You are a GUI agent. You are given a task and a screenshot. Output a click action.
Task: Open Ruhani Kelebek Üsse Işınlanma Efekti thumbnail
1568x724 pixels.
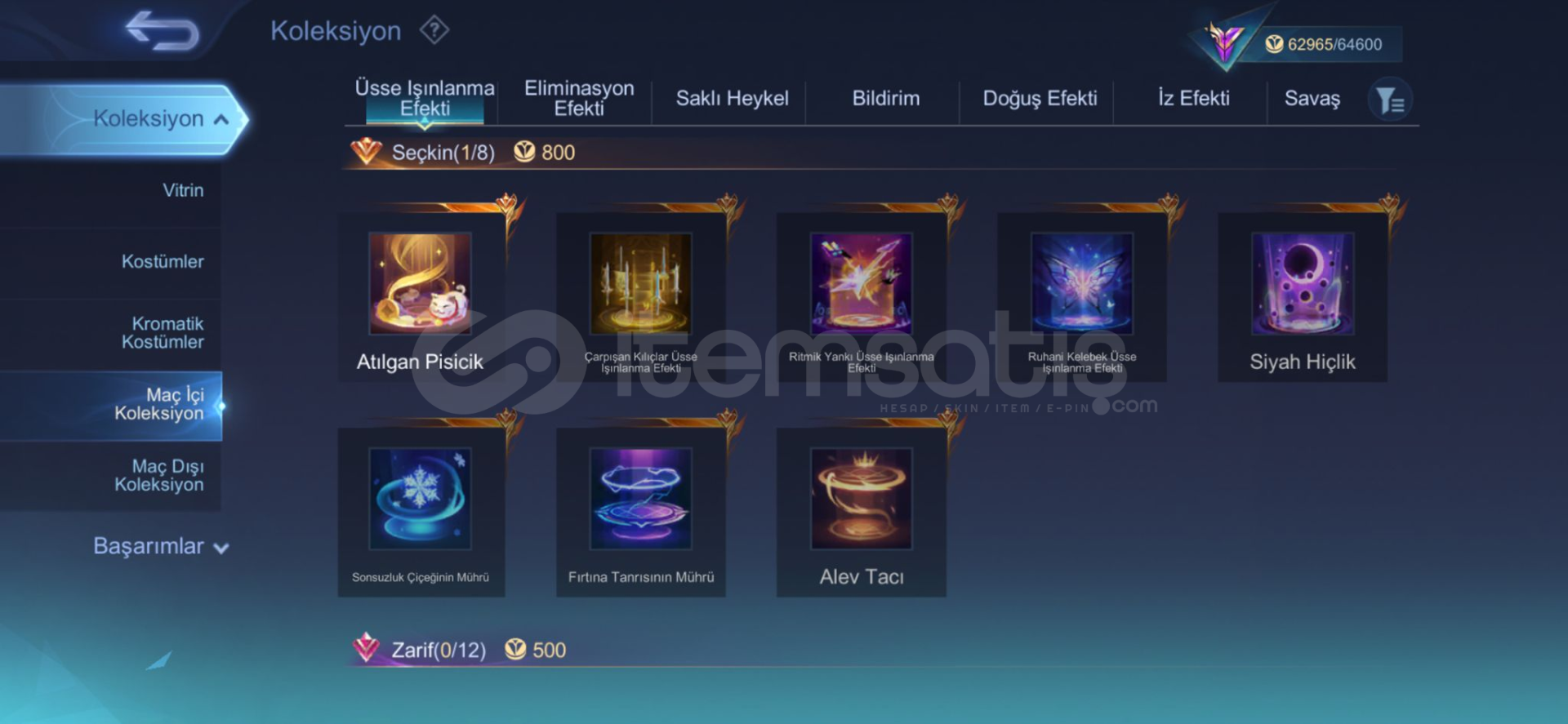tap(1082, 283)
